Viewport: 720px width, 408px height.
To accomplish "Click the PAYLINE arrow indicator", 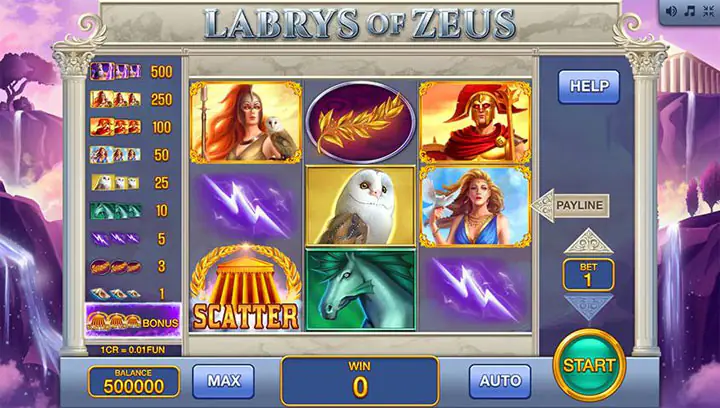I will [x=570, y=205].
